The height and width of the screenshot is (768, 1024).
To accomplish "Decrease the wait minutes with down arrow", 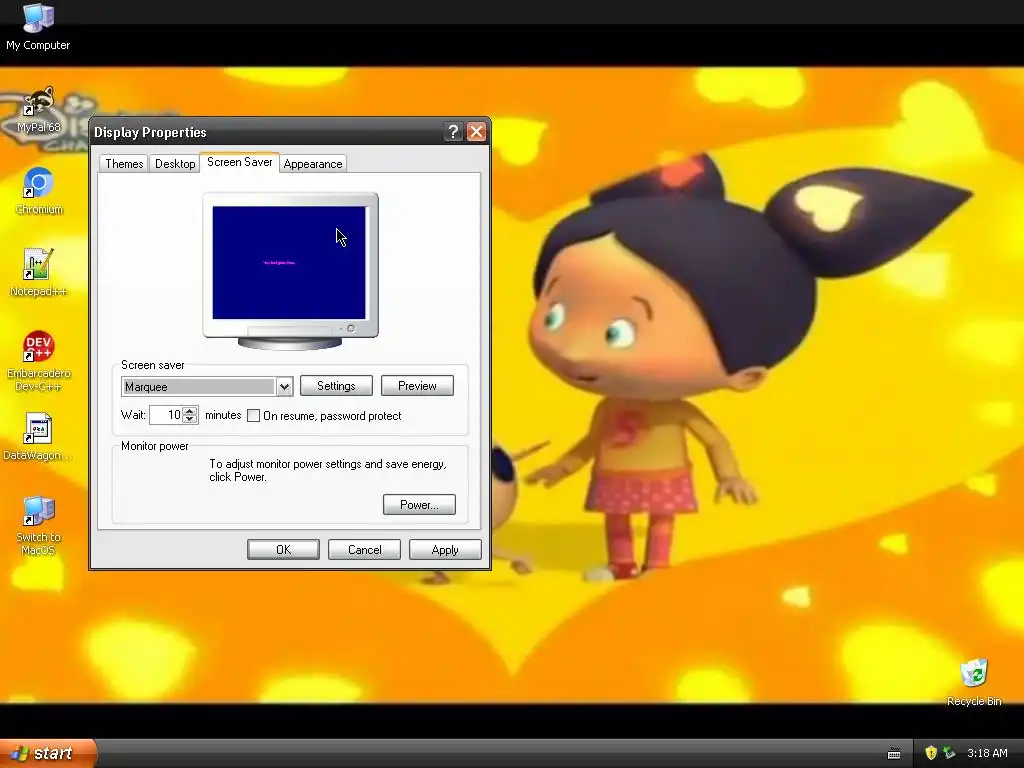I will coord(190,419).
